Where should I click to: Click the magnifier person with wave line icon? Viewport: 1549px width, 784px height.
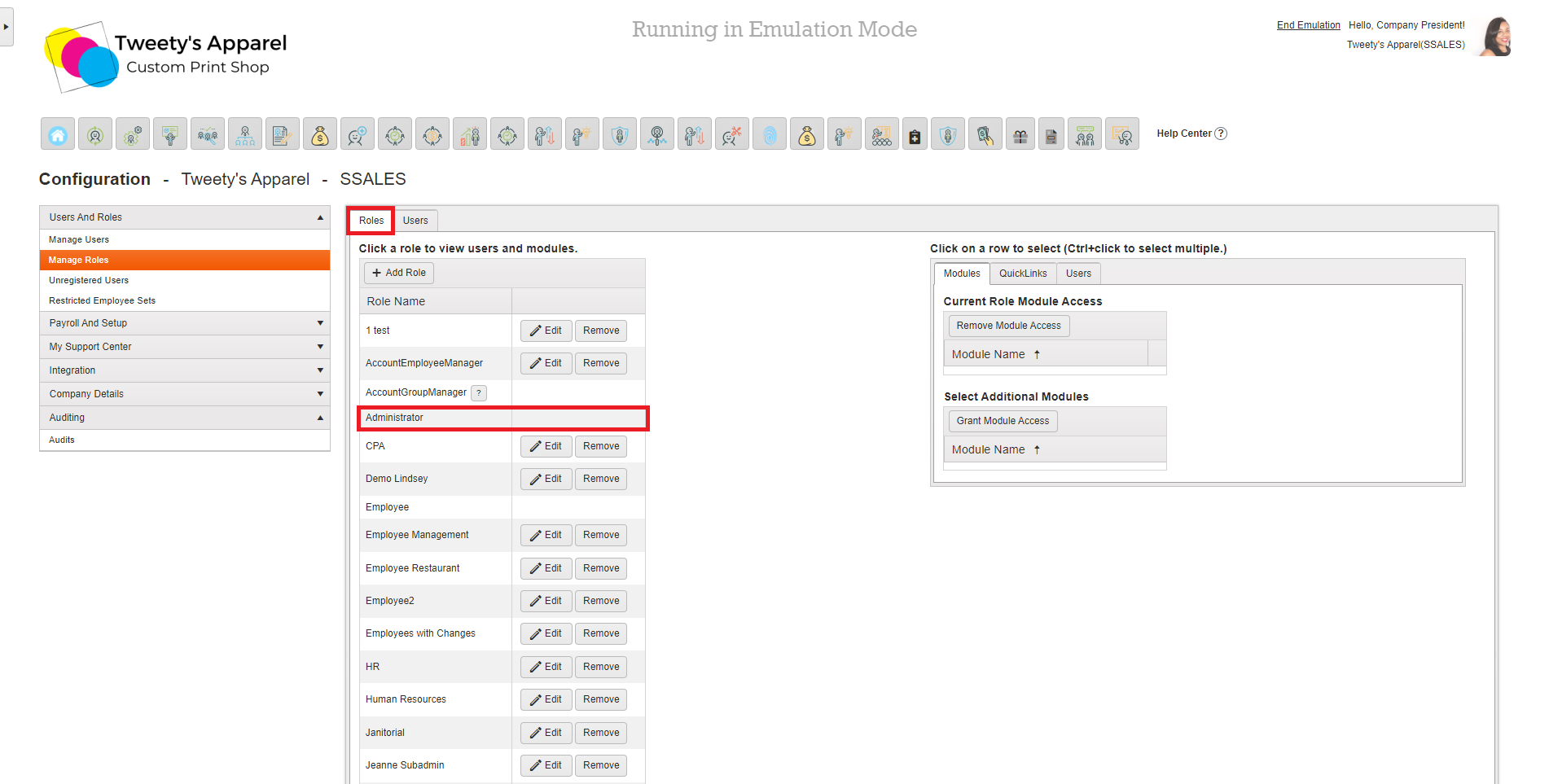tap(657, 134)
